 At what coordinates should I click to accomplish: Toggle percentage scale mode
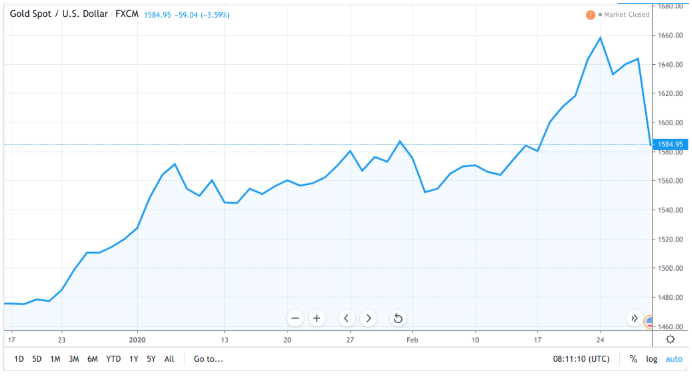click(x=633, y=359)
